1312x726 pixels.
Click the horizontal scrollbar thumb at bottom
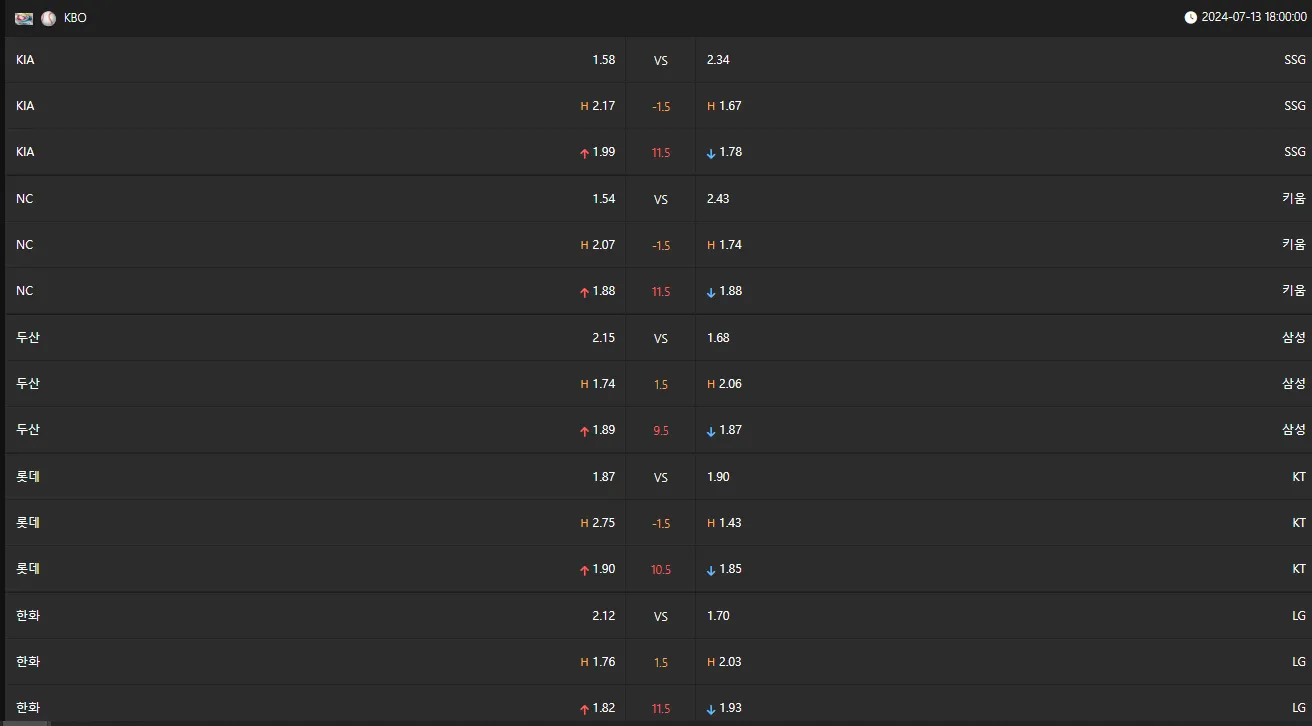(x=26, y=723)
